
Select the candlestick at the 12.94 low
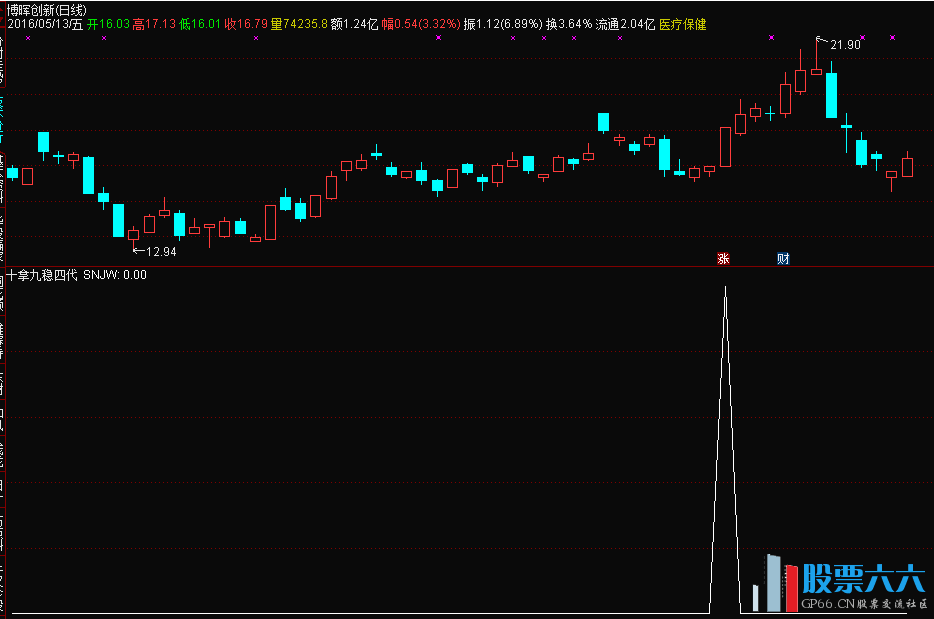[x=133, y=234]
